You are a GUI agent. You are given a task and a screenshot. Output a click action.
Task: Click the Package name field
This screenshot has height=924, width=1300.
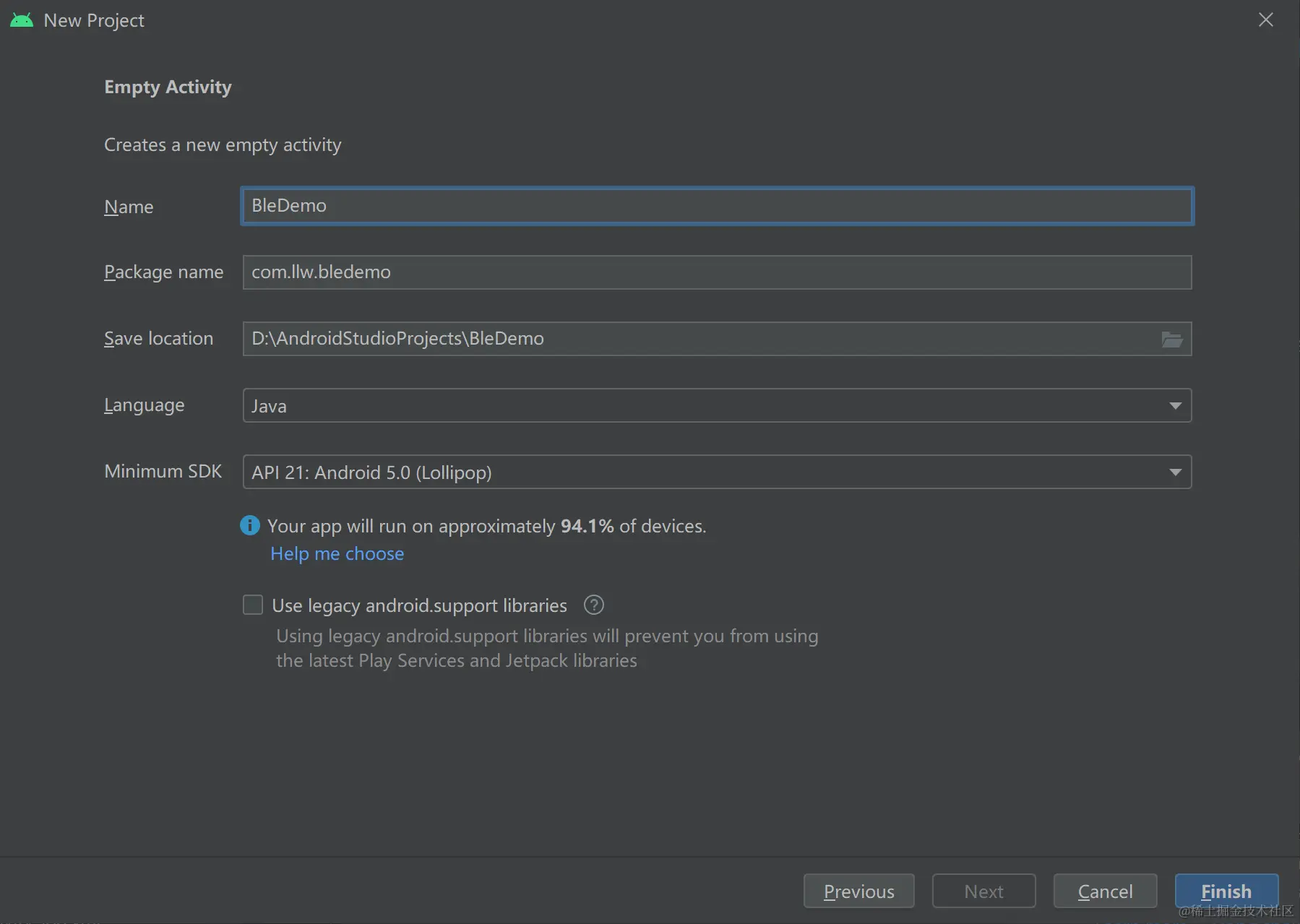[x=717, y=272]
